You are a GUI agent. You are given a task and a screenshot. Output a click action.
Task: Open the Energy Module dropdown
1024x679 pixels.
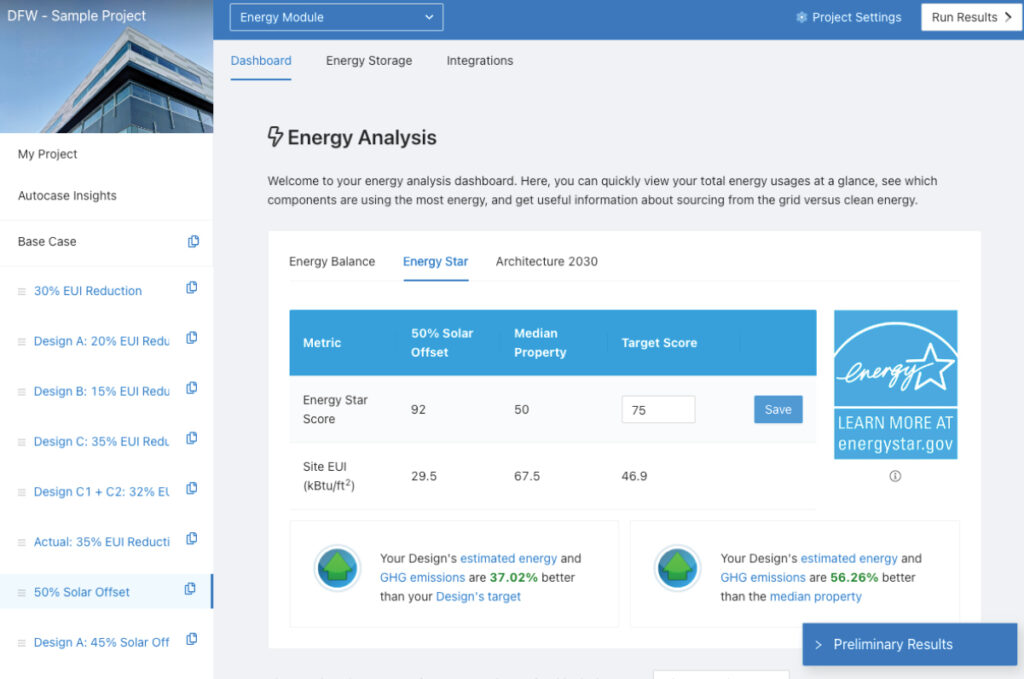336,17
